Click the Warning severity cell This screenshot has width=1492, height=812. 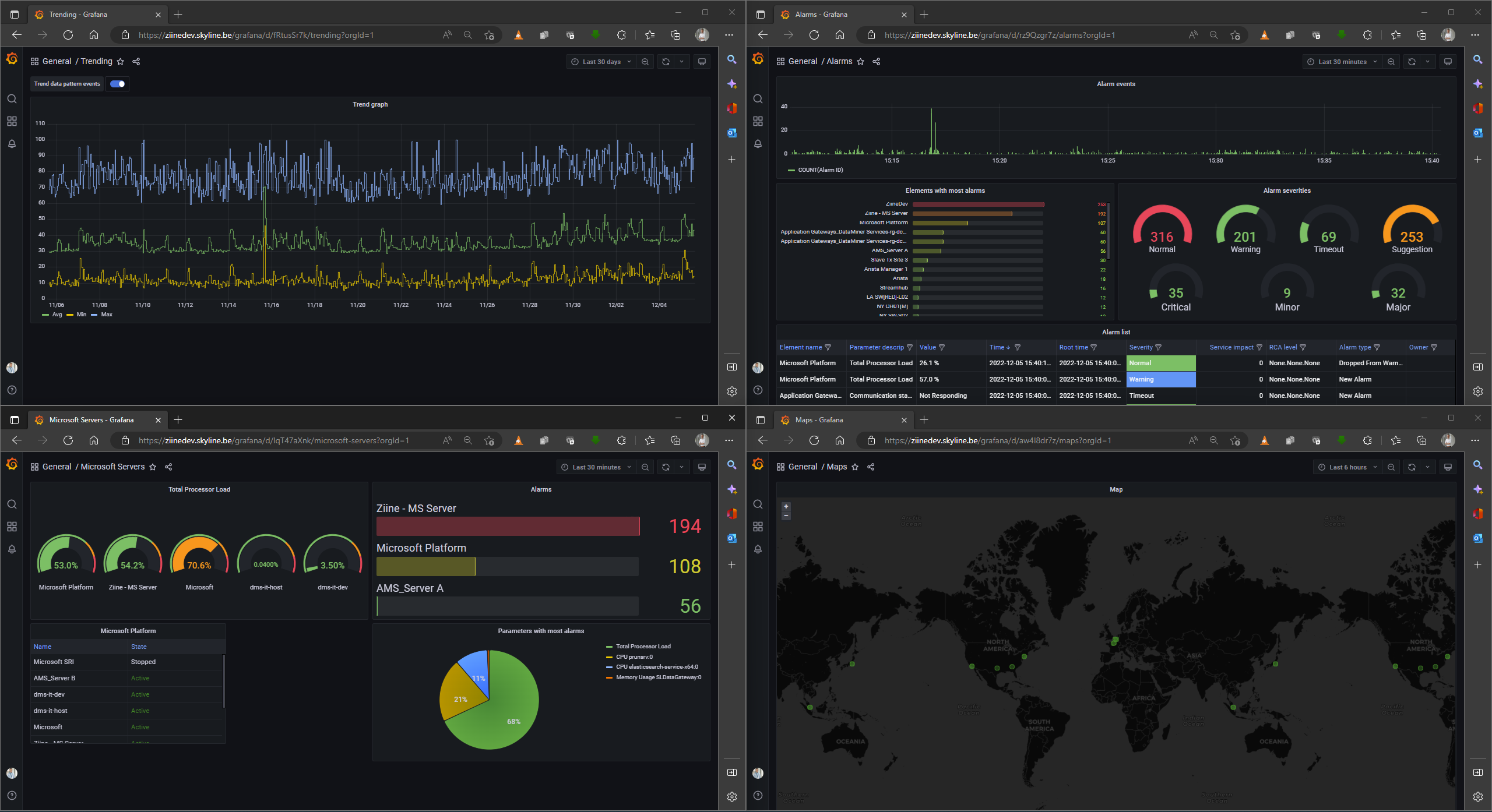point(1160,379)
